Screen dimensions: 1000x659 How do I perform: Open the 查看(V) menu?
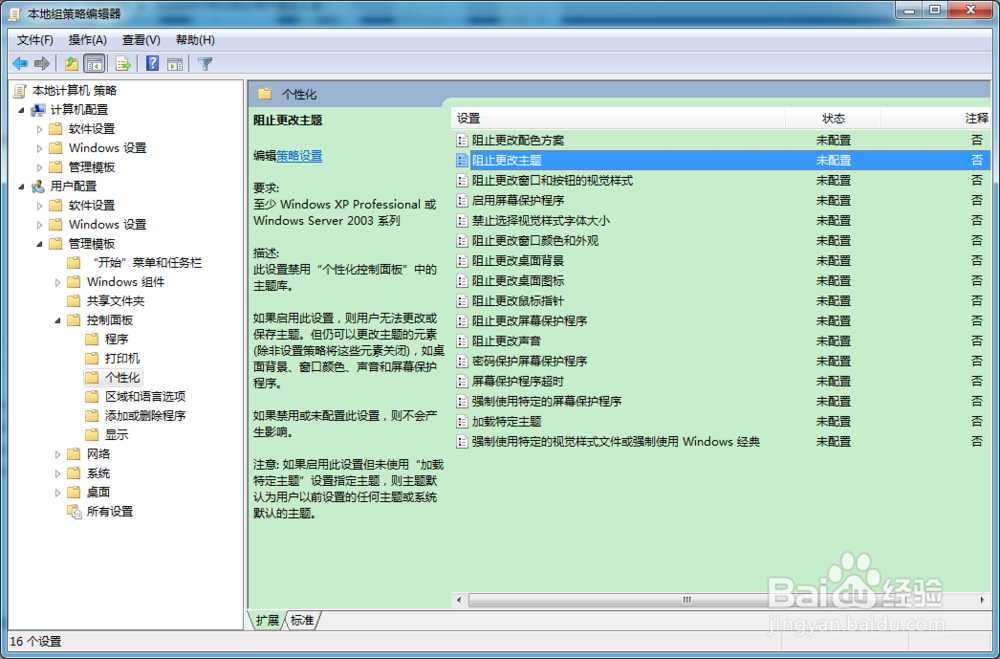pos(141,40)
